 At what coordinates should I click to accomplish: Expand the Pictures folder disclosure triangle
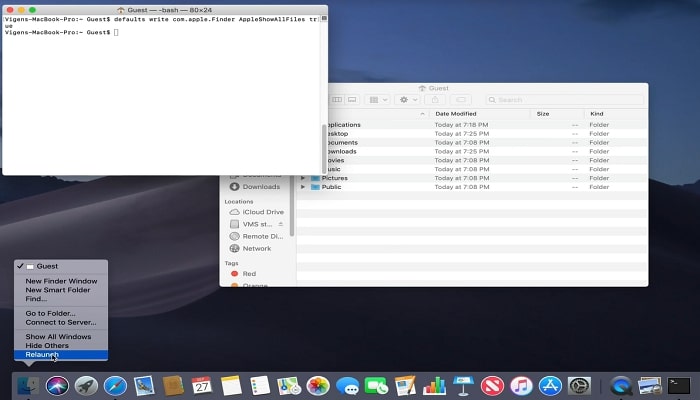click(x=303, y=178)
